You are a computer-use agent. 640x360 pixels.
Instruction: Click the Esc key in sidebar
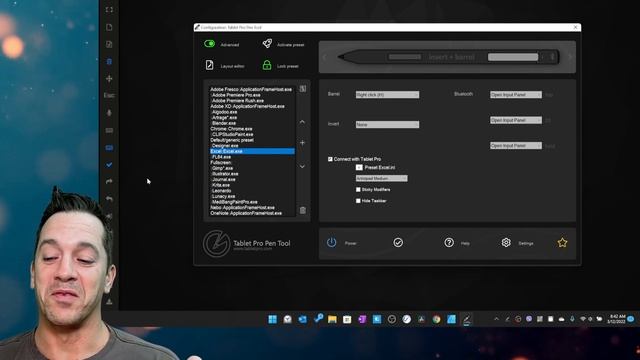[109, 95]
